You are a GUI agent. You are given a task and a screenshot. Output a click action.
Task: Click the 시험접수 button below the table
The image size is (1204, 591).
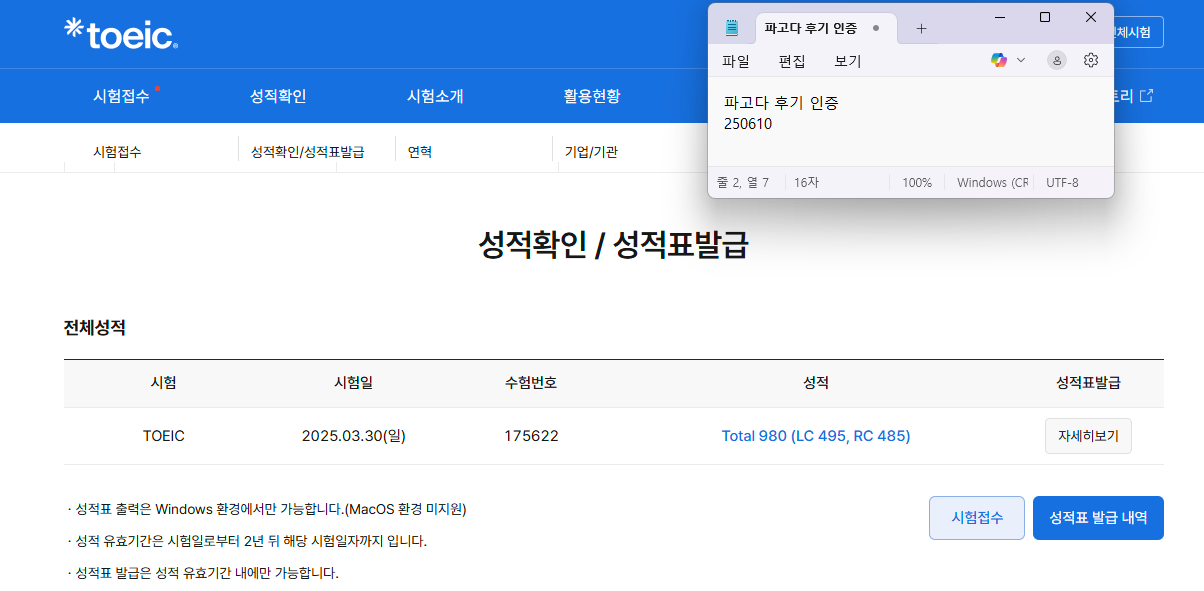pos(977,518)
